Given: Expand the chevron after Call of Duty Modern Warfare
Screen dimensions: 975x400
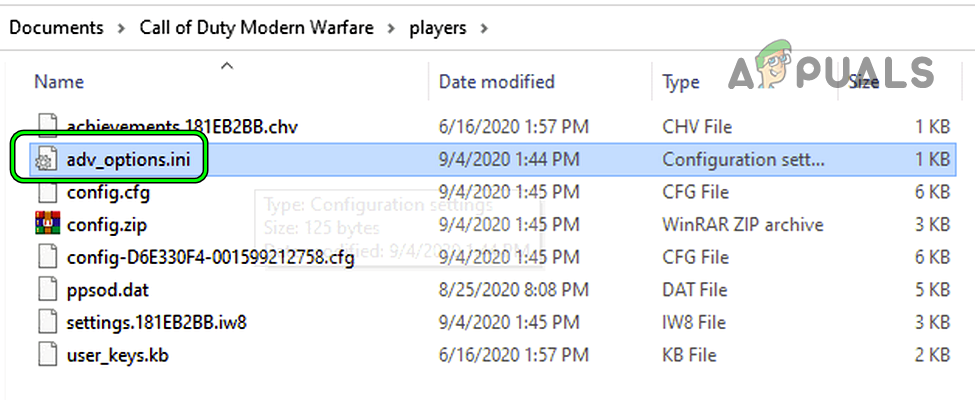Looking at the screenshot, I should pos(390,28).
